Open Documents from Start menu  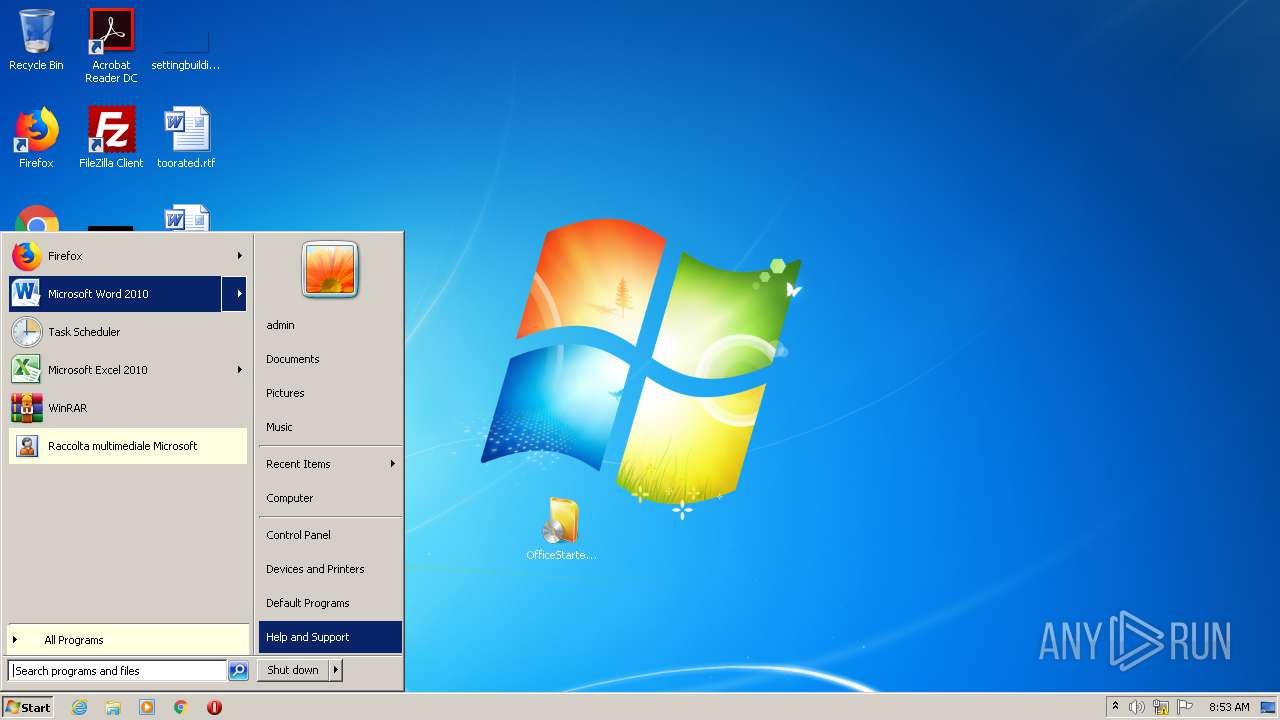pyautogui.click(x=330, y=359)
